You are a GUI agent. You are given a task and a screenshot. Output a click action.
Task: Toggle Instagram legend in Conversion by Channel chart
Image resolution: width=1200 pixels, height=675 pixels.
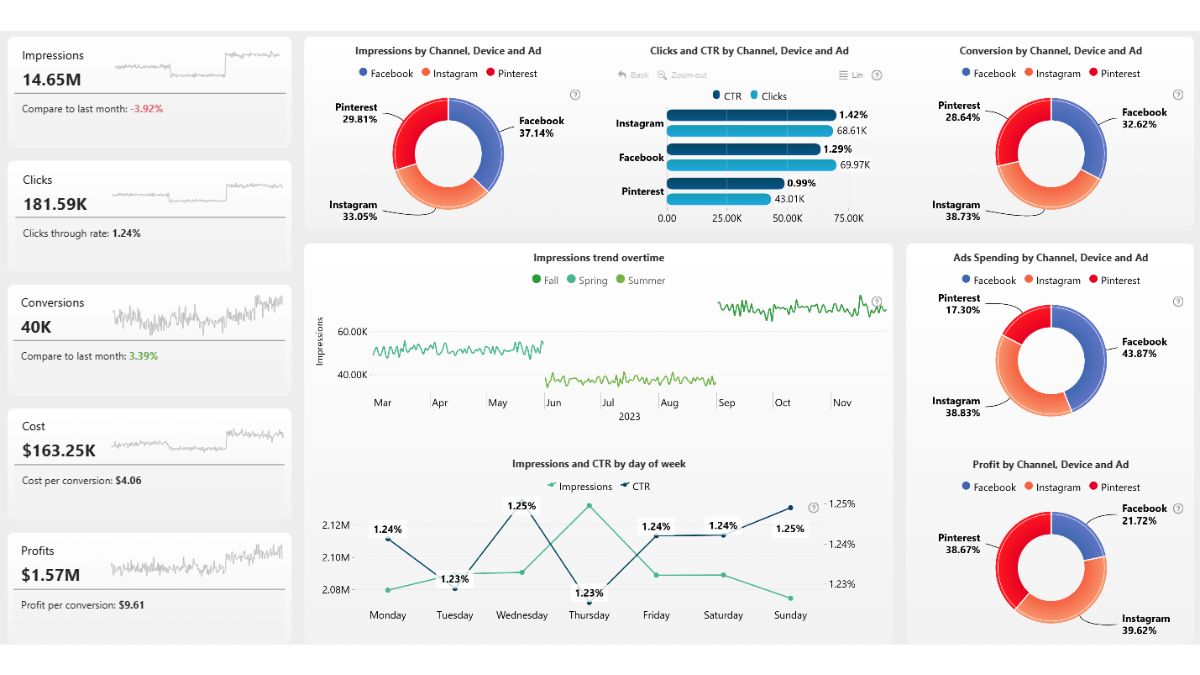pos(1052,73)
